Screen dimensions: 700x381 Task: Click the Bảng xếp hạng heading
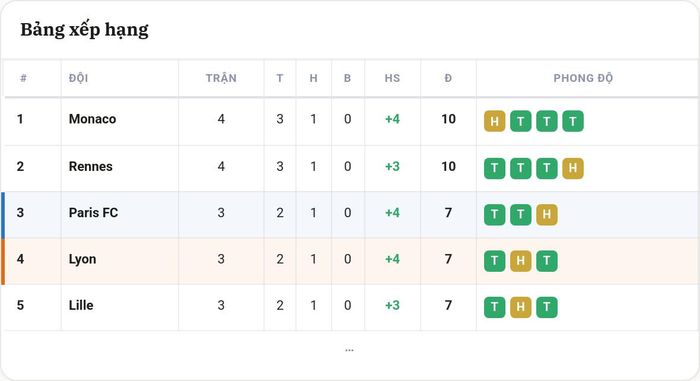pos(84,30)
